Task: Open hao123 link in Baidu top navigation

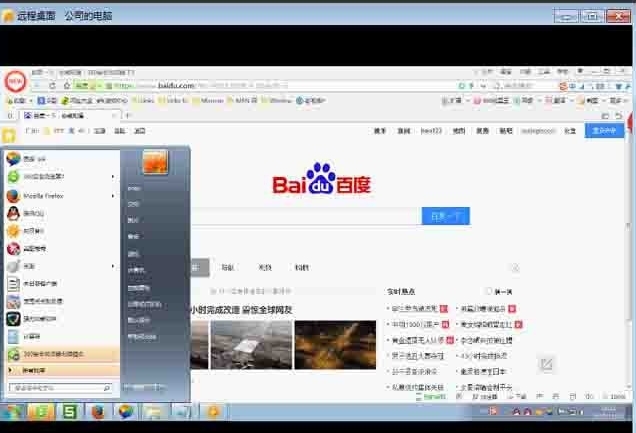Action: tap(431, 131)
